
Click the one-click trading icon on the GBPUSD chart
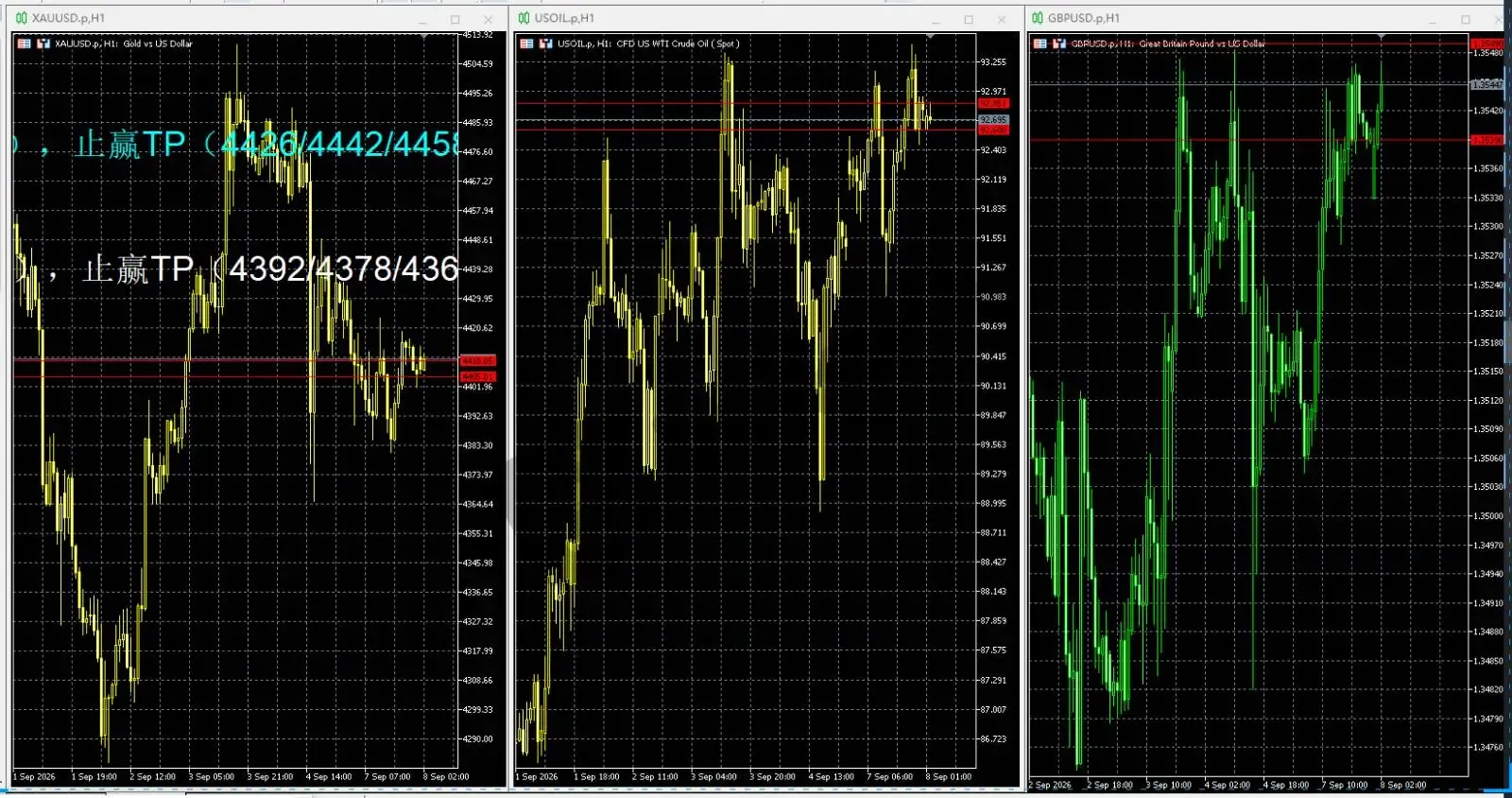pyautogui.click(x=1059, y=43)
